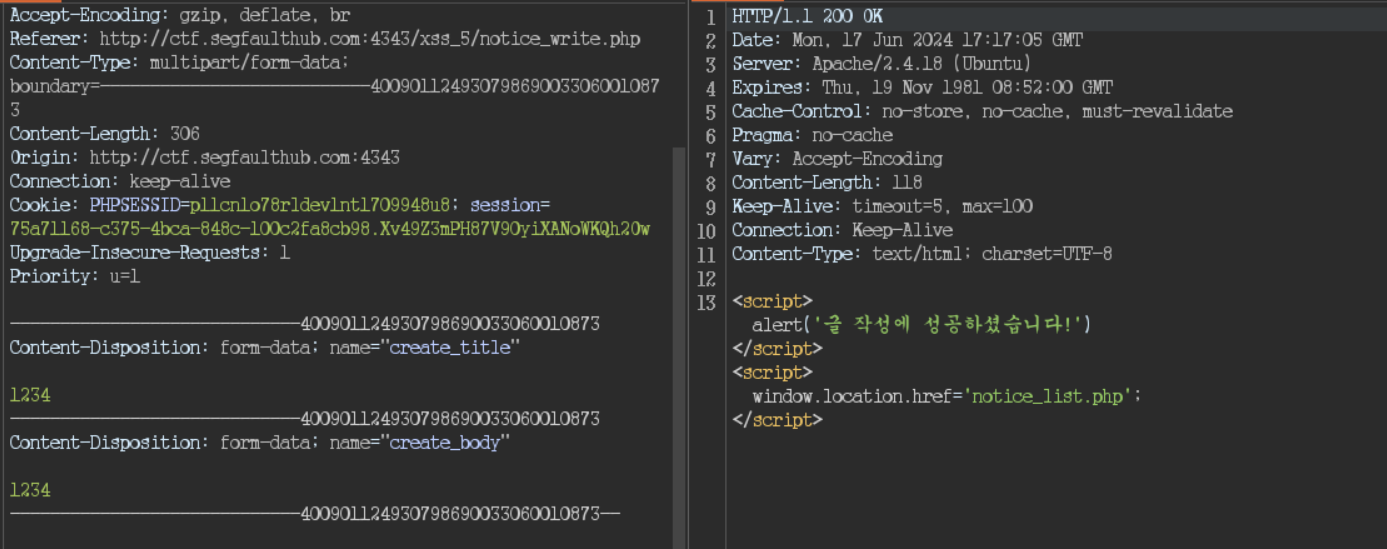Click the opening script tag on response line 13
The image size is (1387, 549).
click(772, 301)
